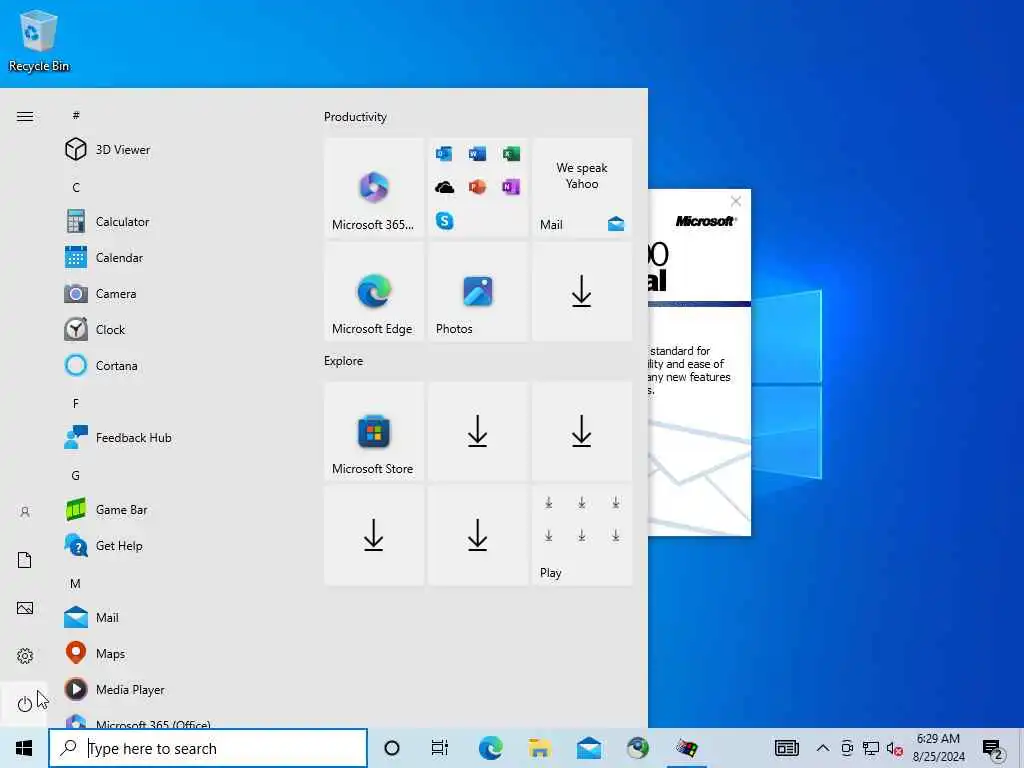Open the clock showing 6:29 AM

coord(938,748)
